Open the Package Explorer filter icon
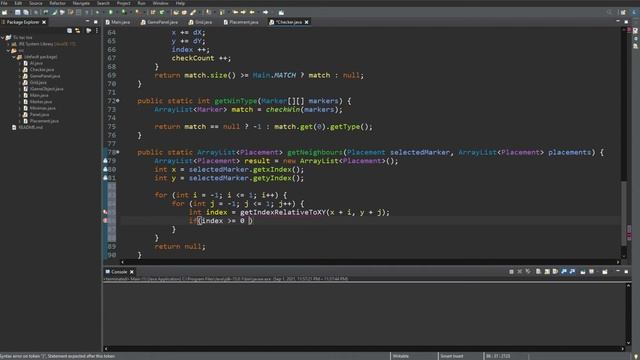The height and width of the screenshot is (360, 640). pyautogui.click(x=89, y=31)
